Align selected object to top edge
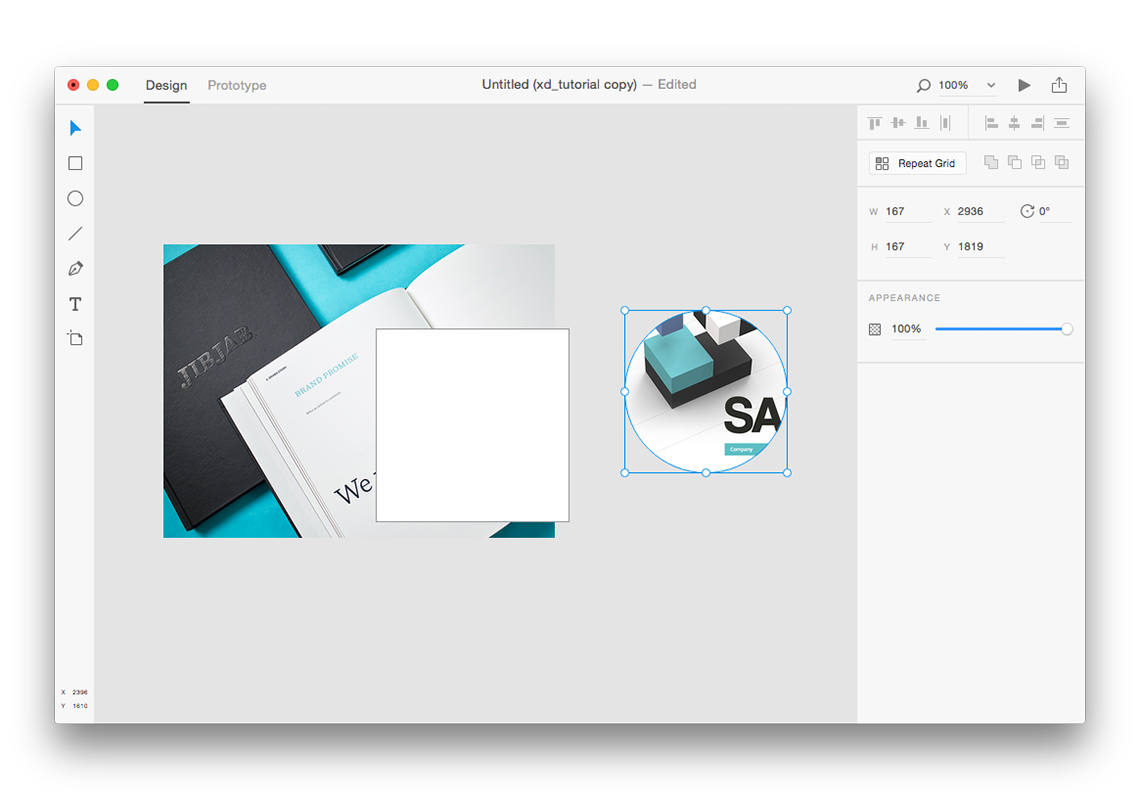This screenshot has width=1140, height=807. tap(873, 122)
